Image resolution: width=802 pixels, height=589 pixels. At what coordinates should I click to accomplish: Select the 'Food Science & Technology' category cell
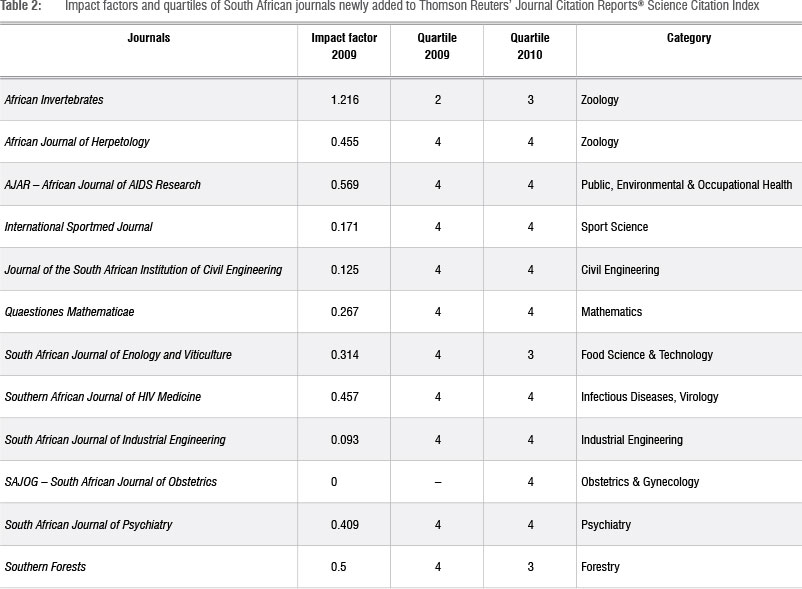click(x=647, y=355)
